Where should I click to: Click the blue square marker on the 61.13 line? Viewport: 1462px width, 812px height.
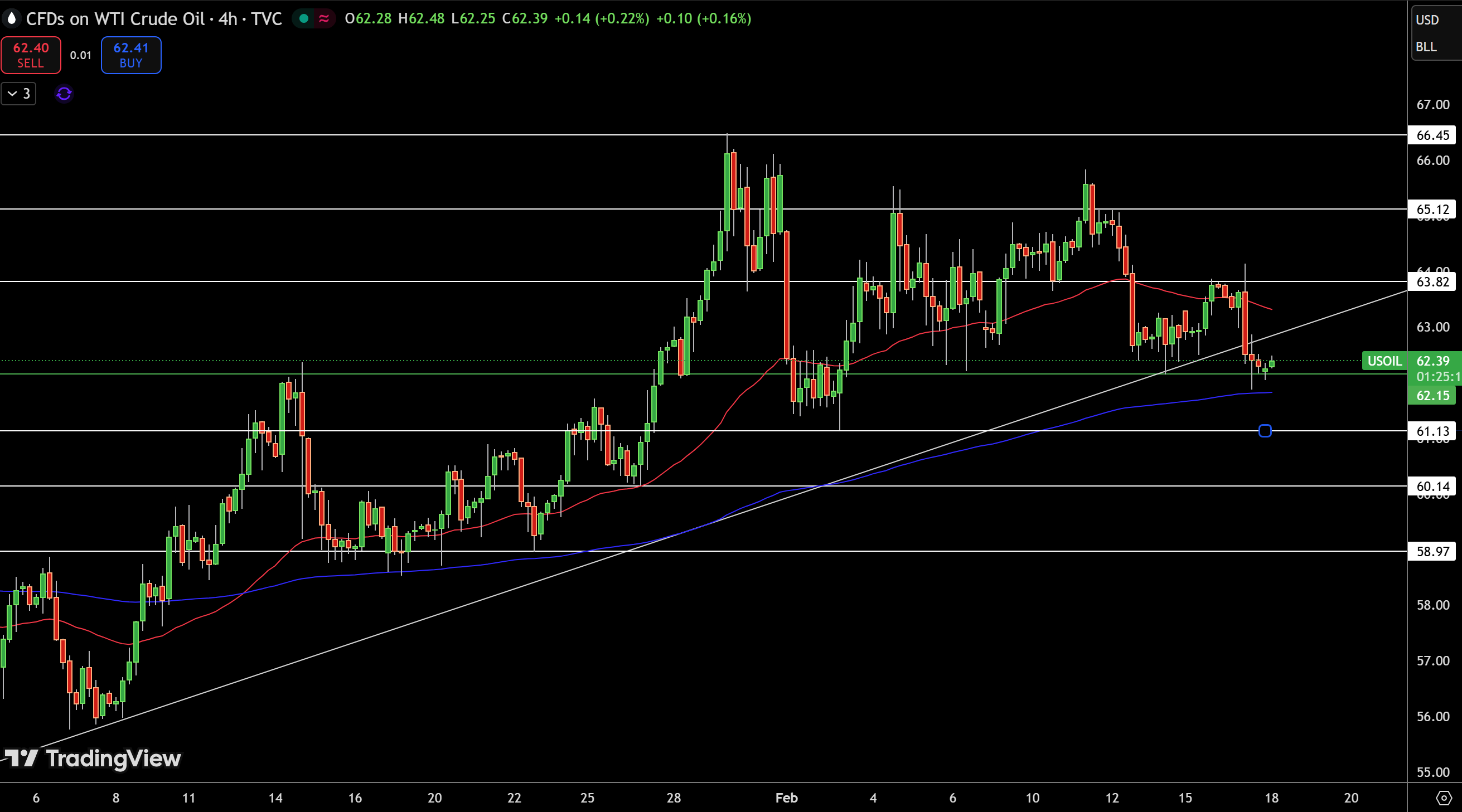coord(1265,431)
